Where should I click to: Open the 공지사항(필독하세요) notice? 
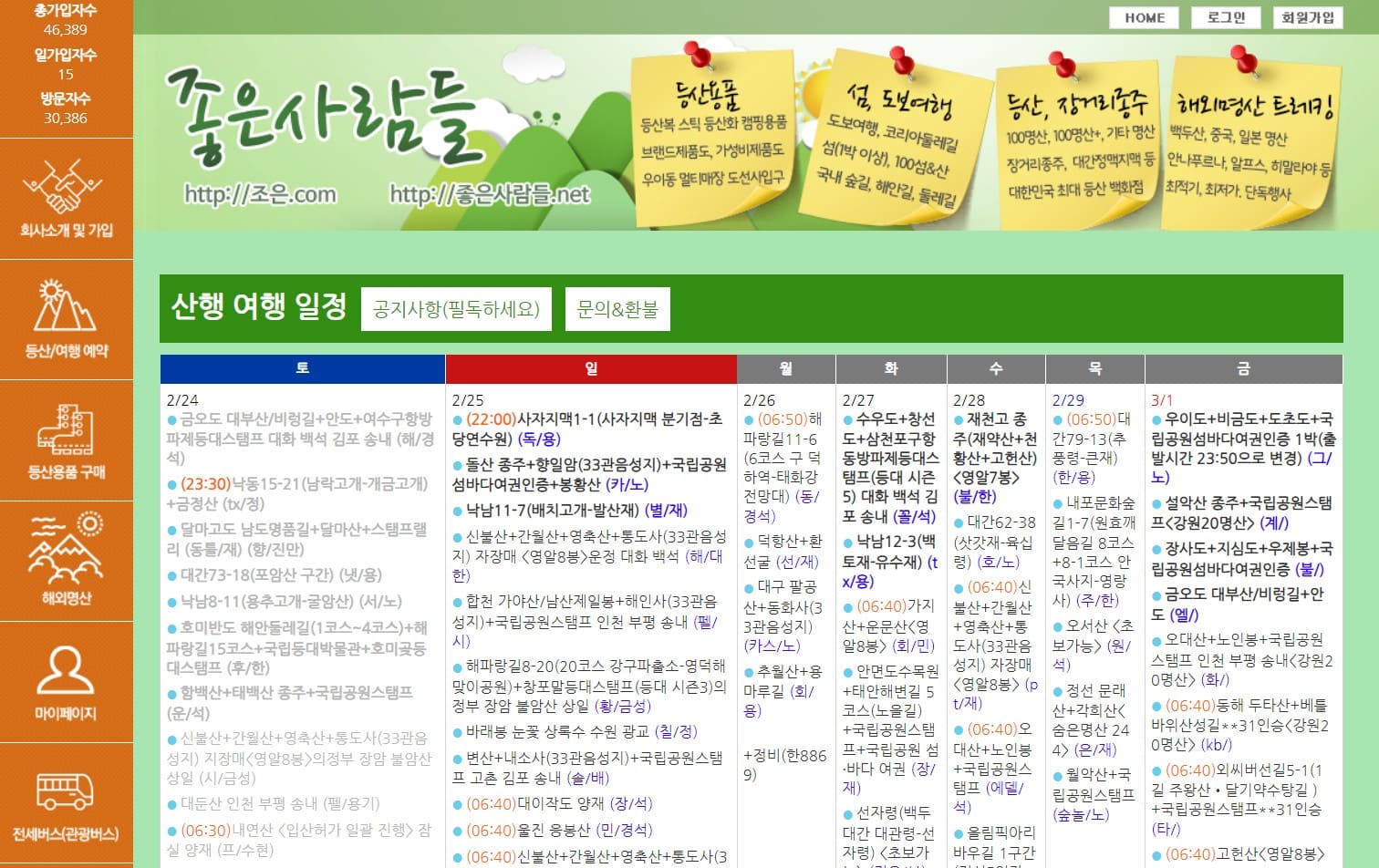point(456,309)
